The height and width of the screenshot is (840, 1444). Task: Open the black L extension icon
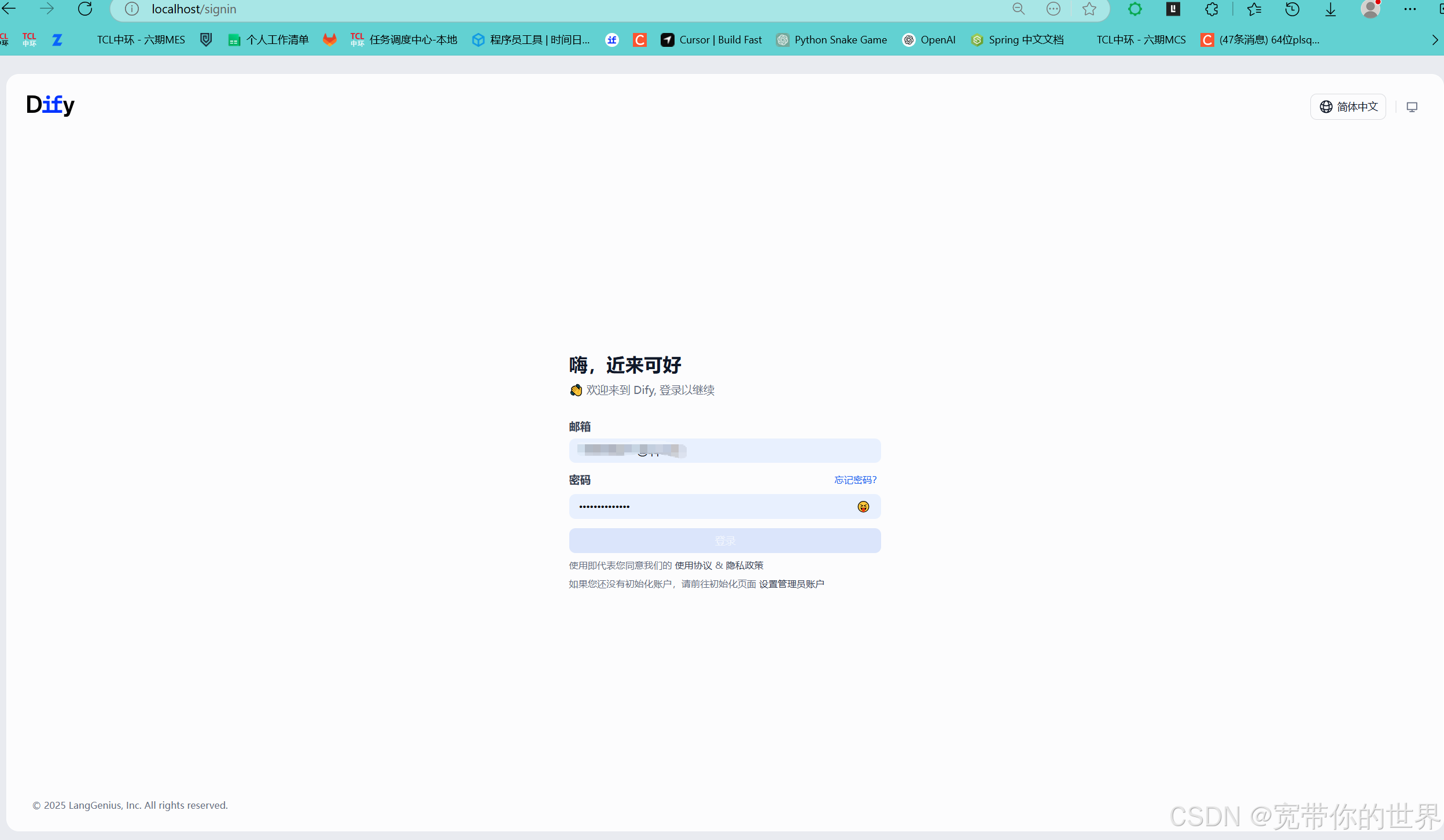[1173, 9]
